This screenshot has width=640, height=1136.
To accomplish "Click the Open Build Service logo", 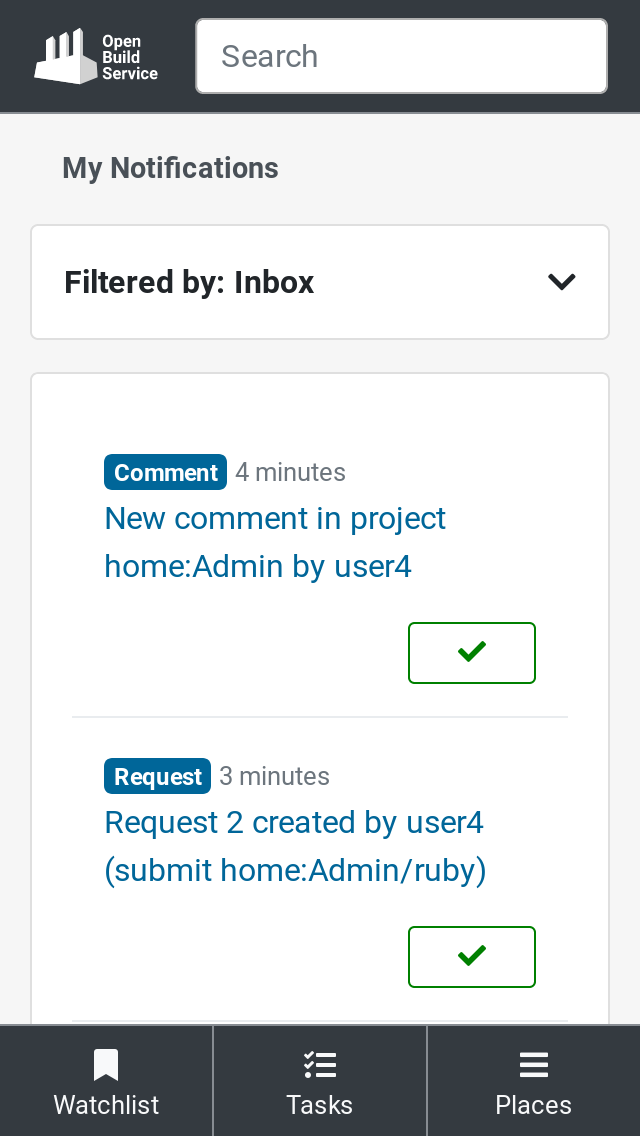I will click(x=95, y=56).
